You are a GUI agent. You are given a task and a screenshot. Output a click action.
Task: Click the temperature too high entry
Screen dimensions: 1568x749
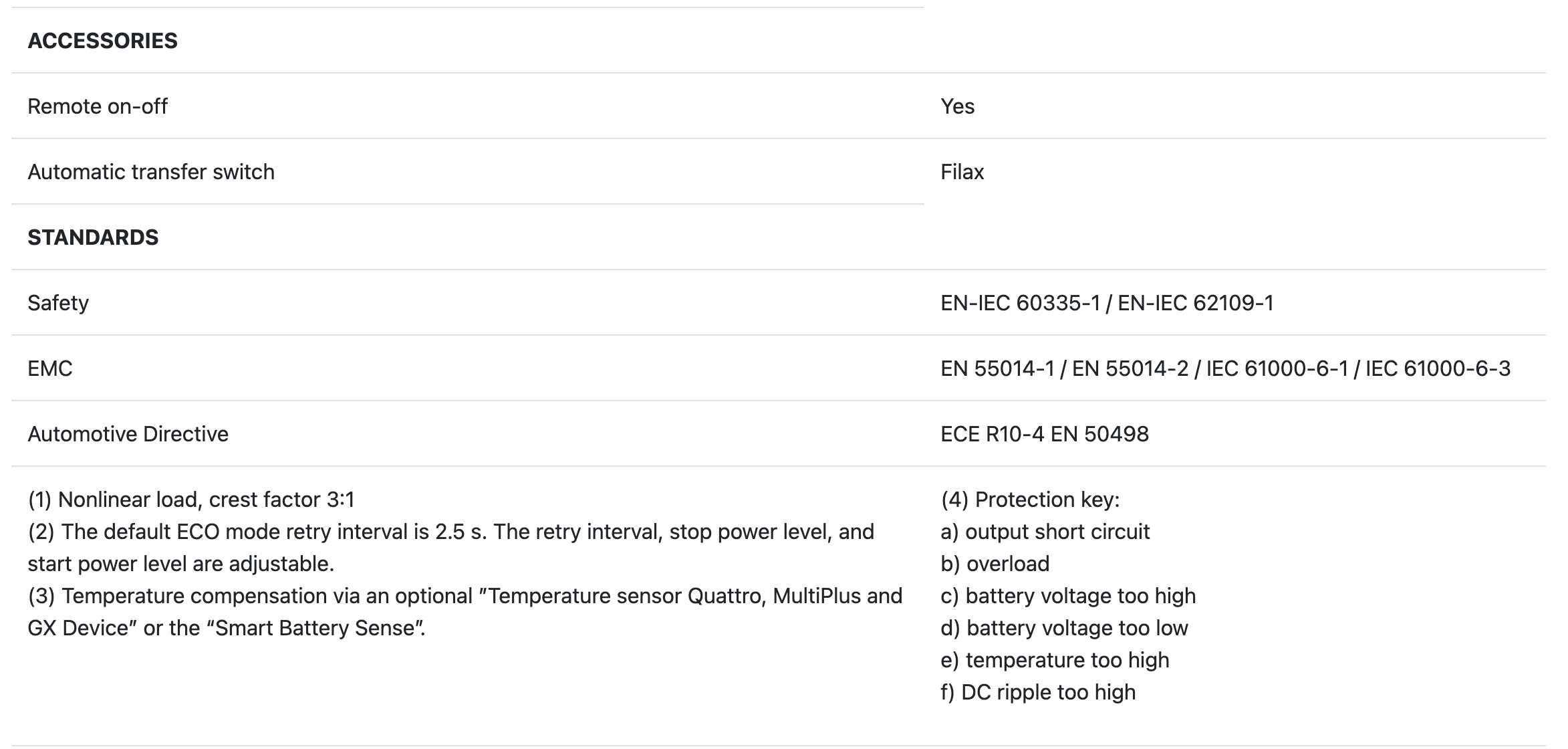1055,660
